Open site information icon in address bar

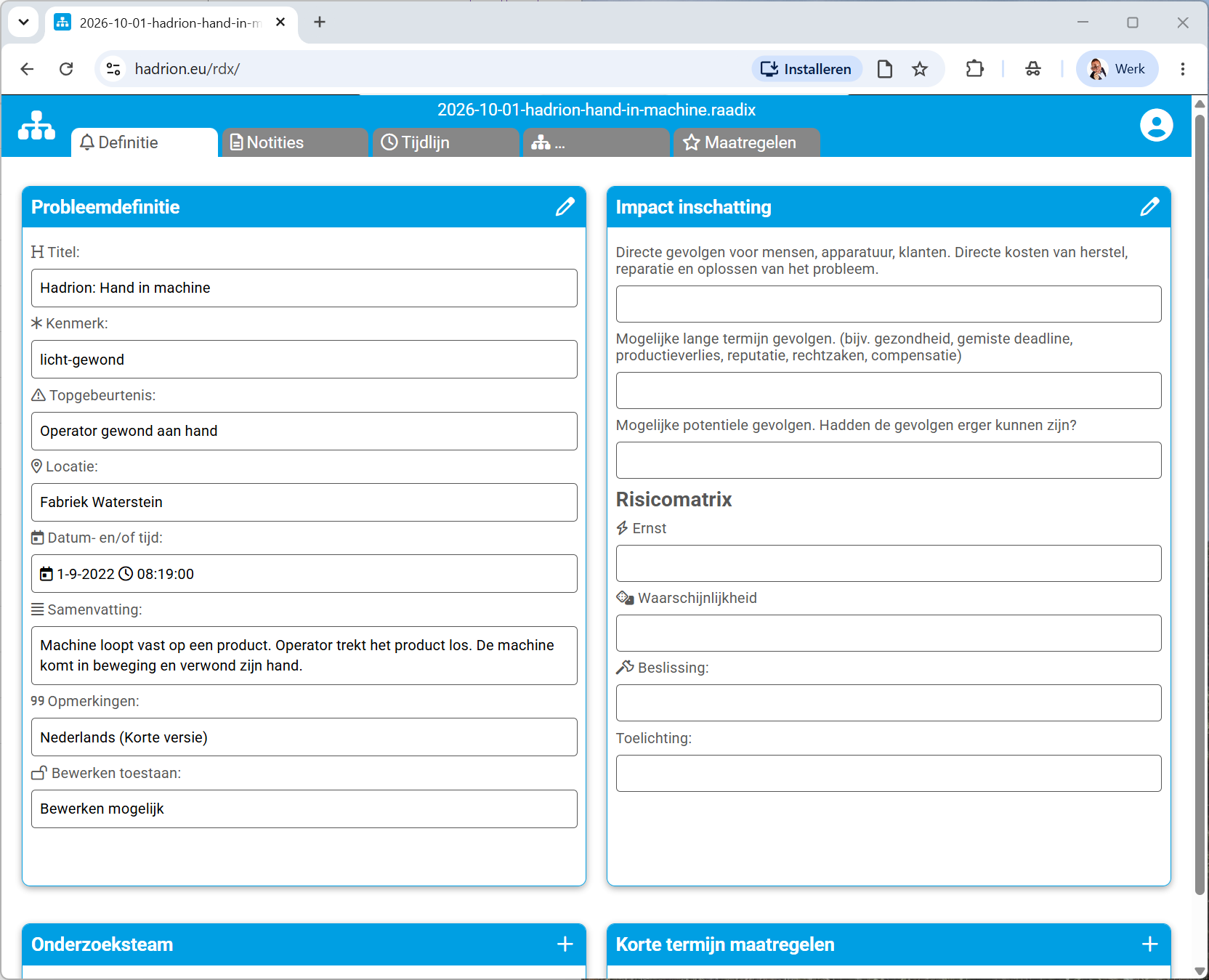(113, 69)
